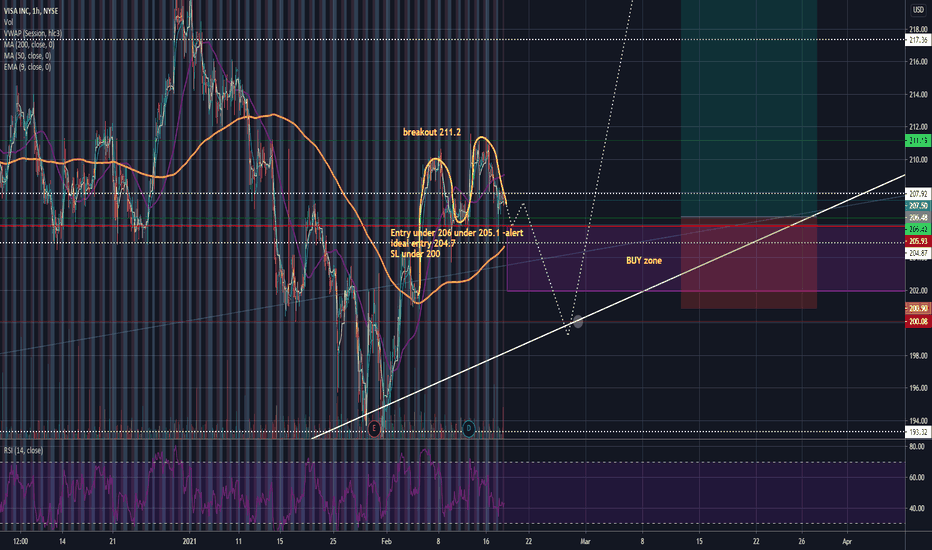This screenshot has height=550, width=932.
Task: Select the green profit zone of long position
Action: (749, 108)
